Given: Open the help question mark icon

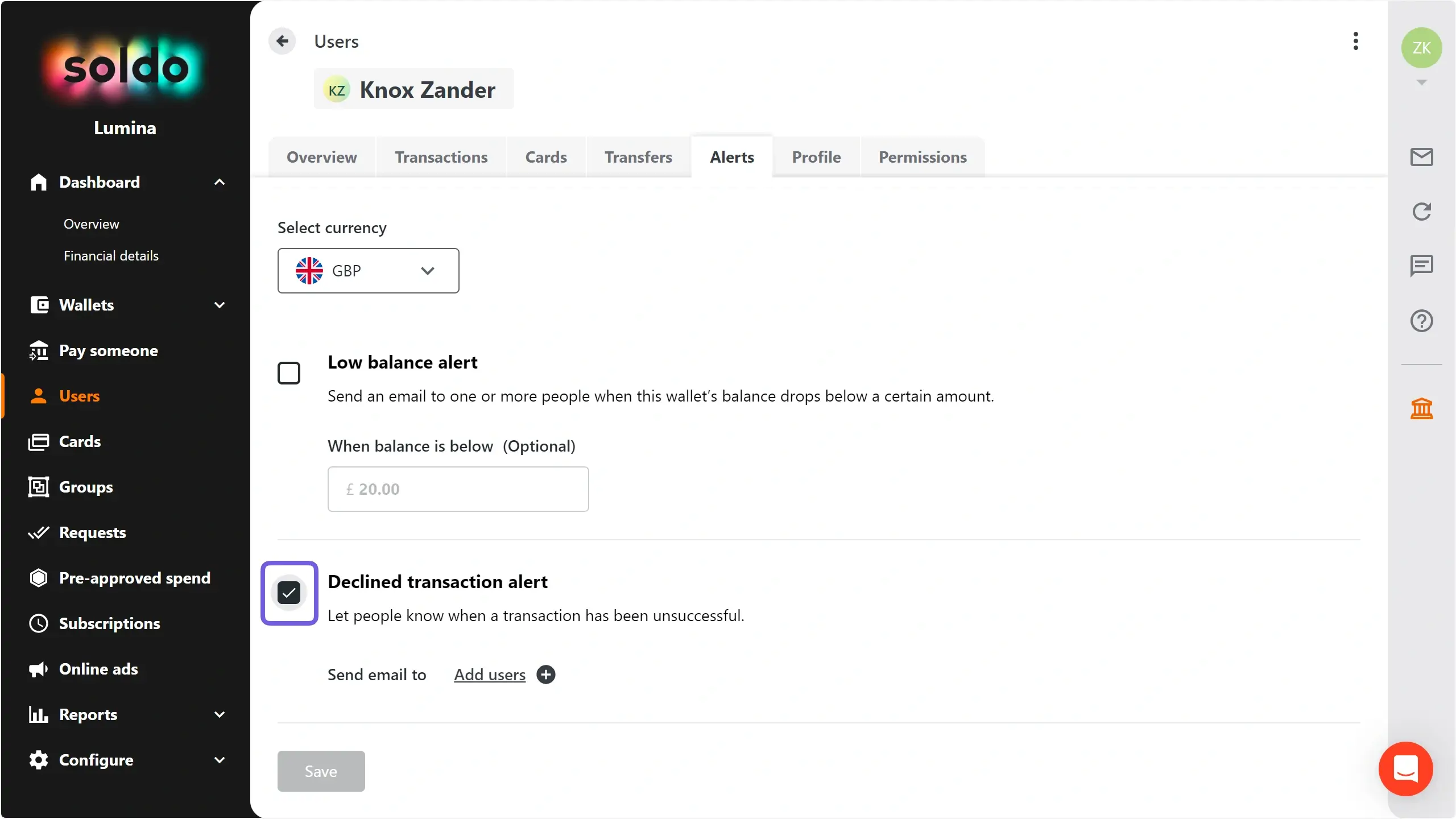Looking at the screenshot, I should tap(1421, 321).
